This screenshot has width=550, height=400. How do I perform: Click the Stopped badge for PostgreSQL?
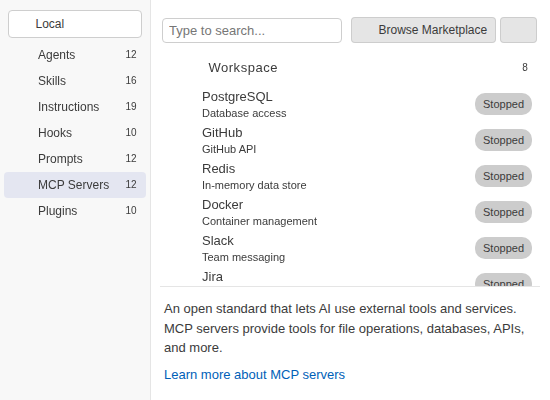point(503,104)
